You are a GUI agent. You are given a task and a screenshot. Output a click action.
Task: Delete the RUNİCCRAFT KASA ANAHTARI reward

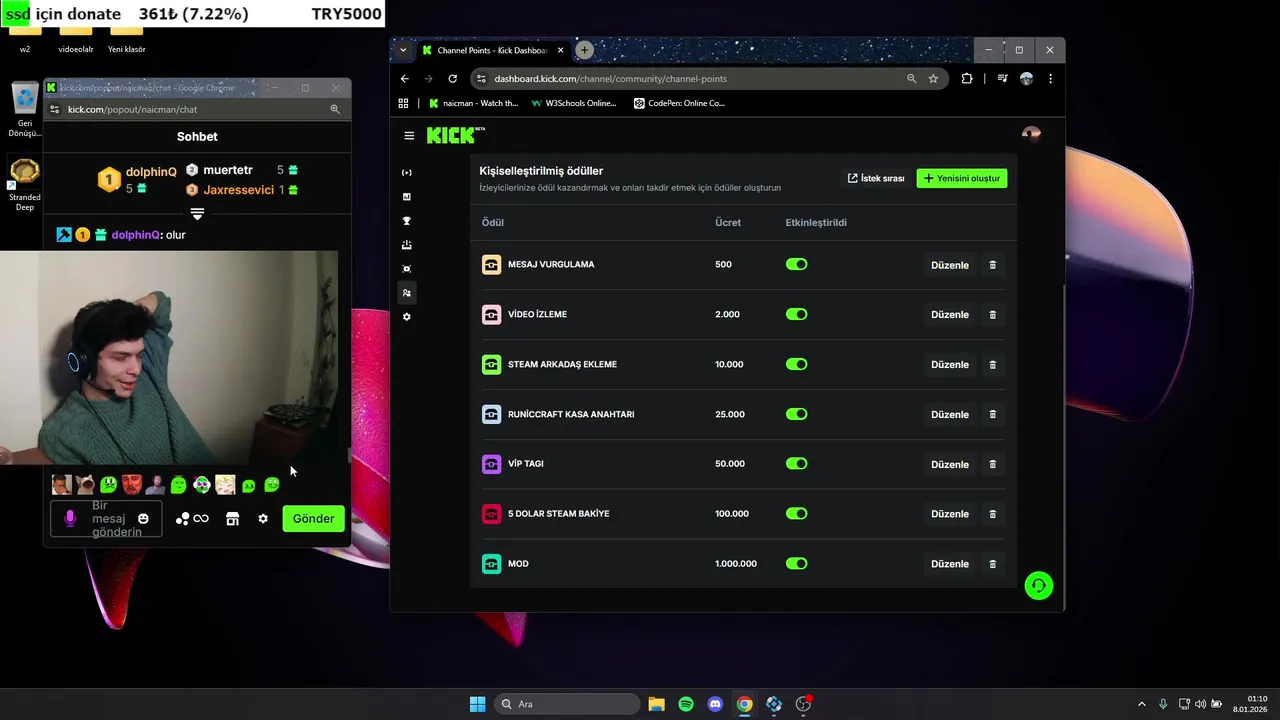click(992, 414)
